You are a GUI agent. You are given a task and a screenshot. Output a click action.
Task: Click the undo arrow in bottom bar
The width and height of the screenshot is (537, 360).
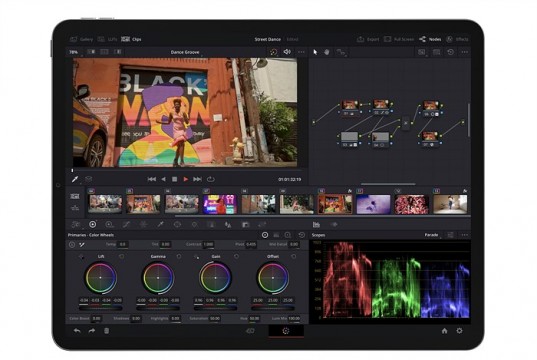point(77,331)
